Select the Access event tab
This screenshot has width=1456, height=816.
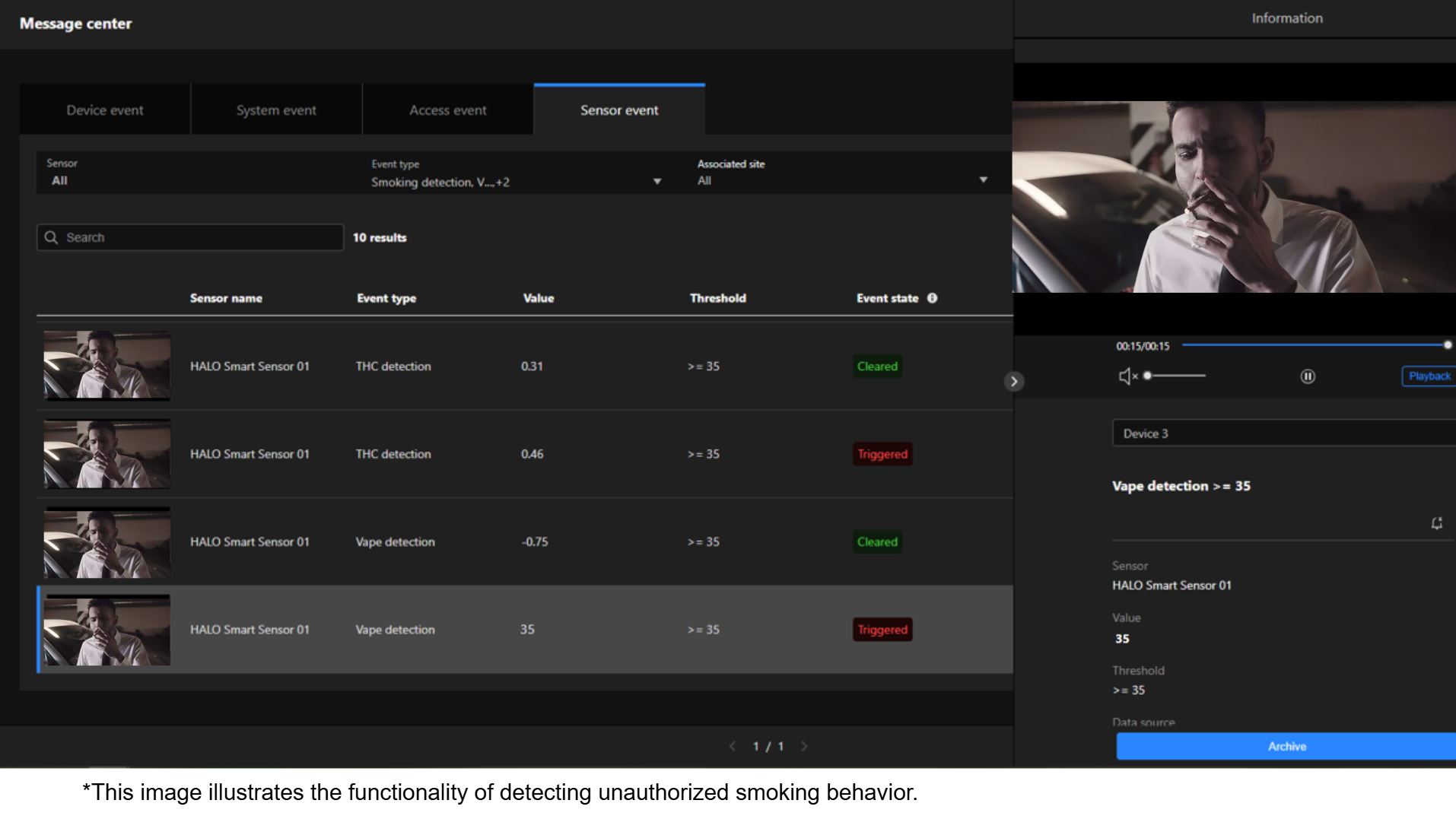pos(448,110)
